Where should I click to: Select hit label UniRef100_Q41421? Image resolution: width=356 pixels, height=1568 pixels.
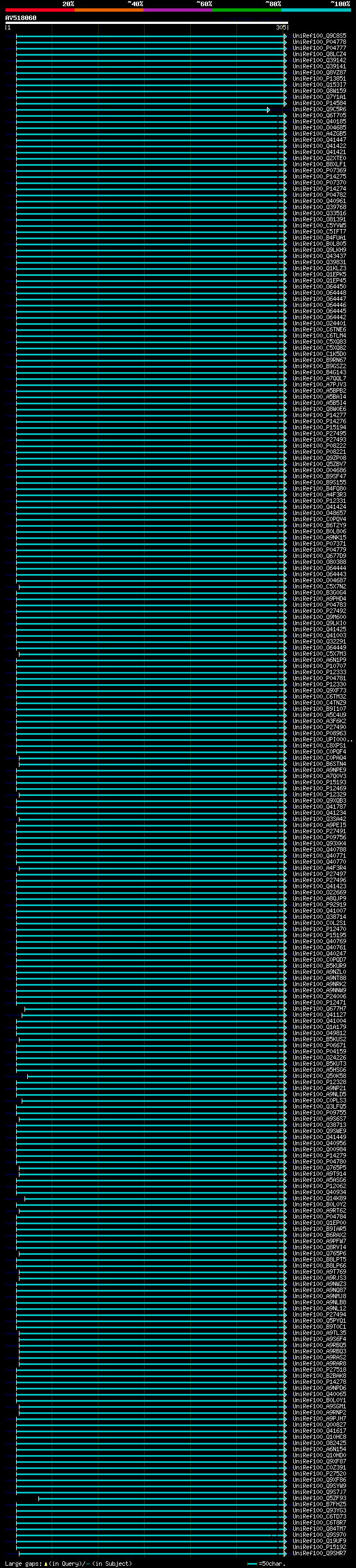click(x=319, y=152)
